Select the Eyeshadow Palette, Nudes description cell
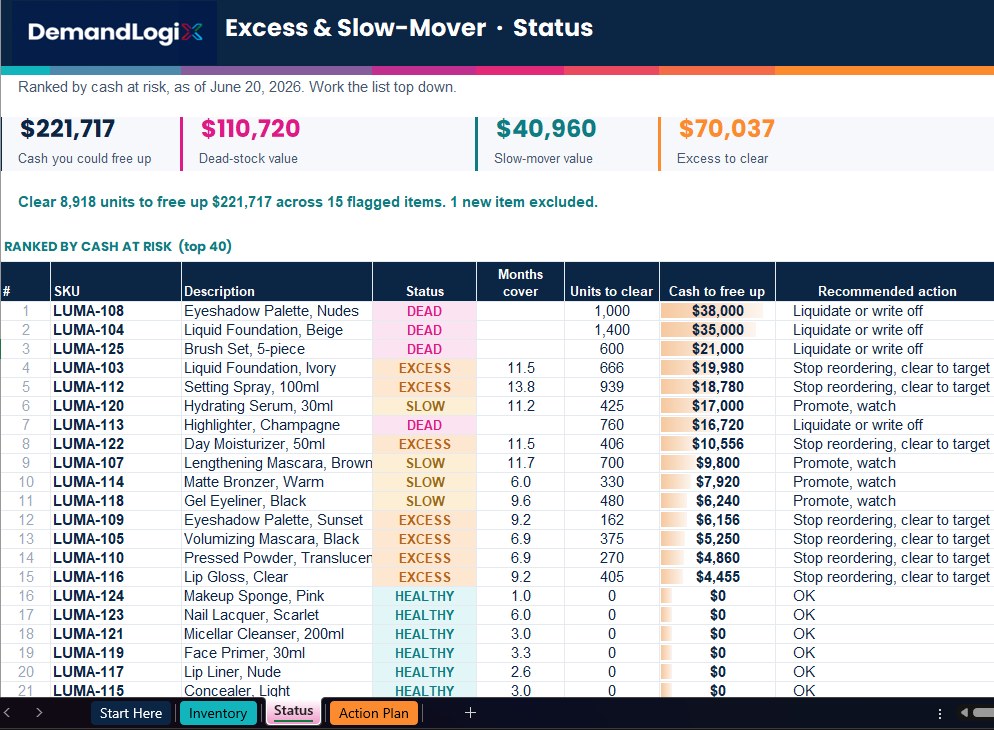Viewport: 994px width, 730px height. (277, 311)
